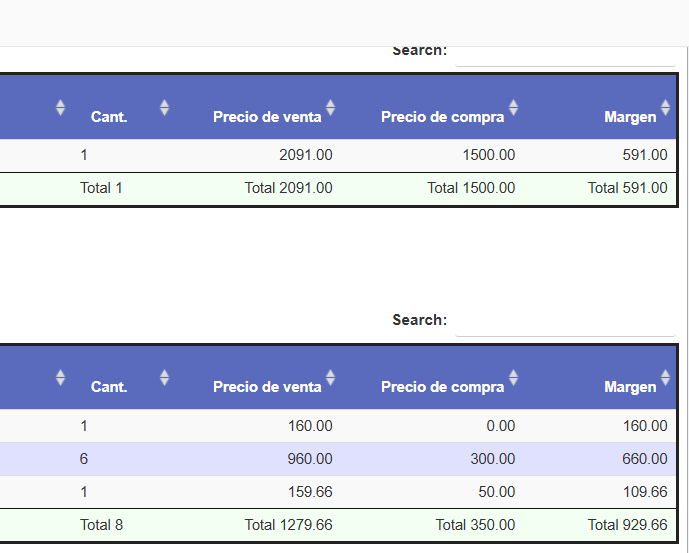Click Precio de compra sort arrows in first table

coord(513,107)
